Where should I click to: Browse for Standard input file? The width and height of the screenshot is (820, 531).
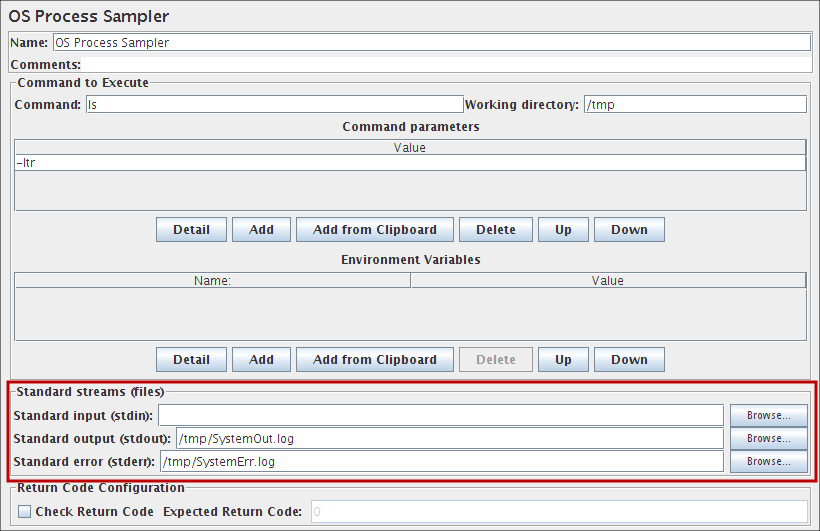click(x=768, y=415)
